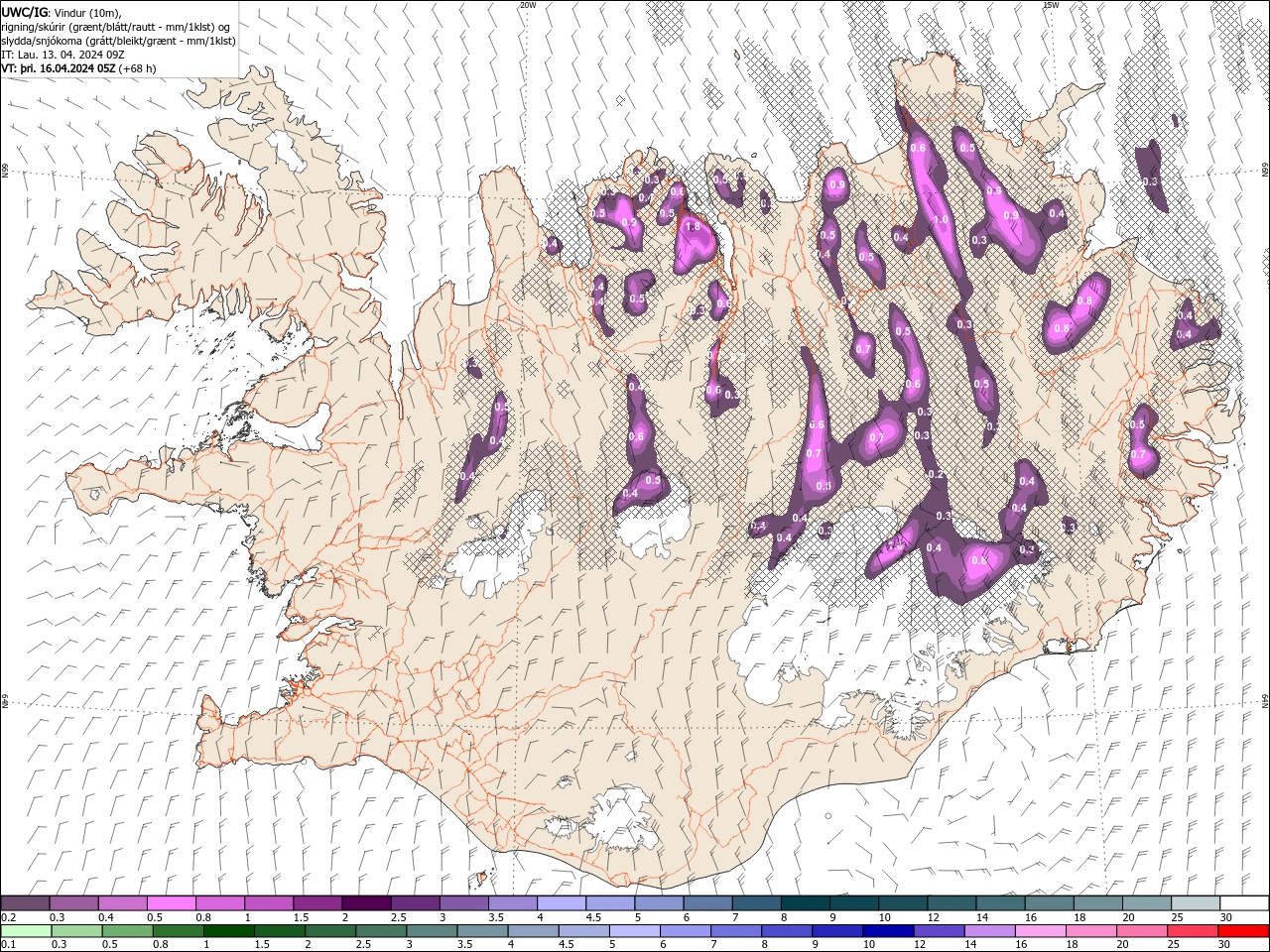The width and height of the screenshot is (1270, 952).
Task: Click the 'VT: þri. 16.04.2024 05Z (+68 h)' line
Action: coord(79,68)
